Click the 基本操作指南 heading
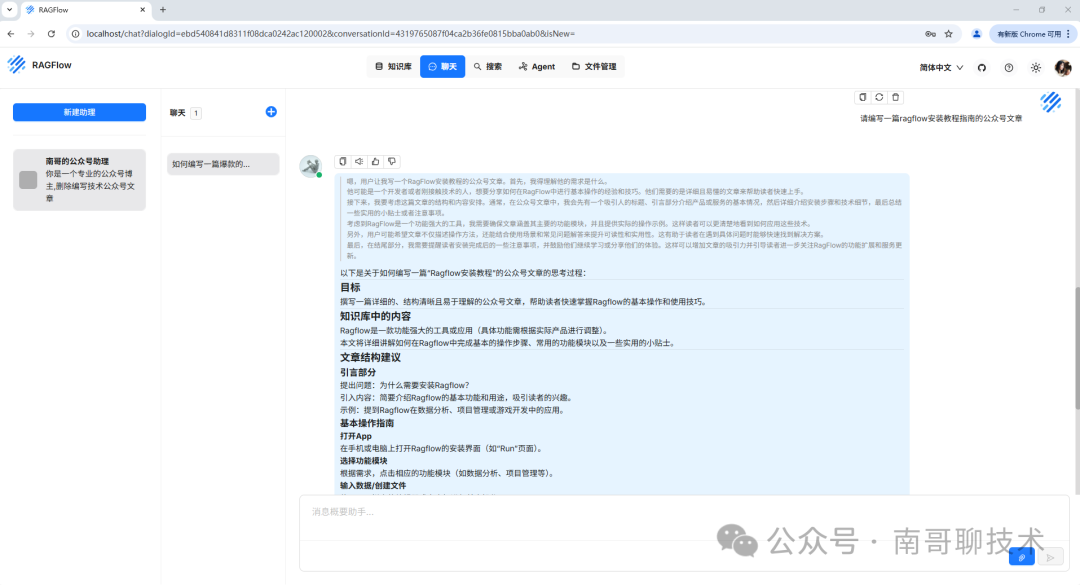This screenshot has height=585, width=1080. 366,423
